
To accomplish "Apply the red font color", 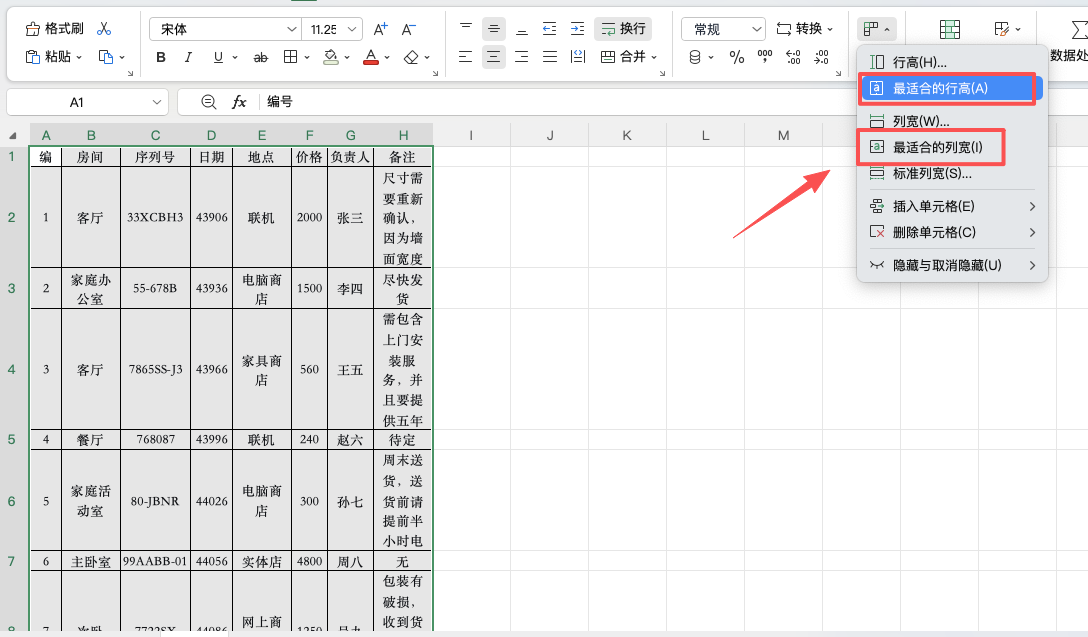I will (371, 58).
